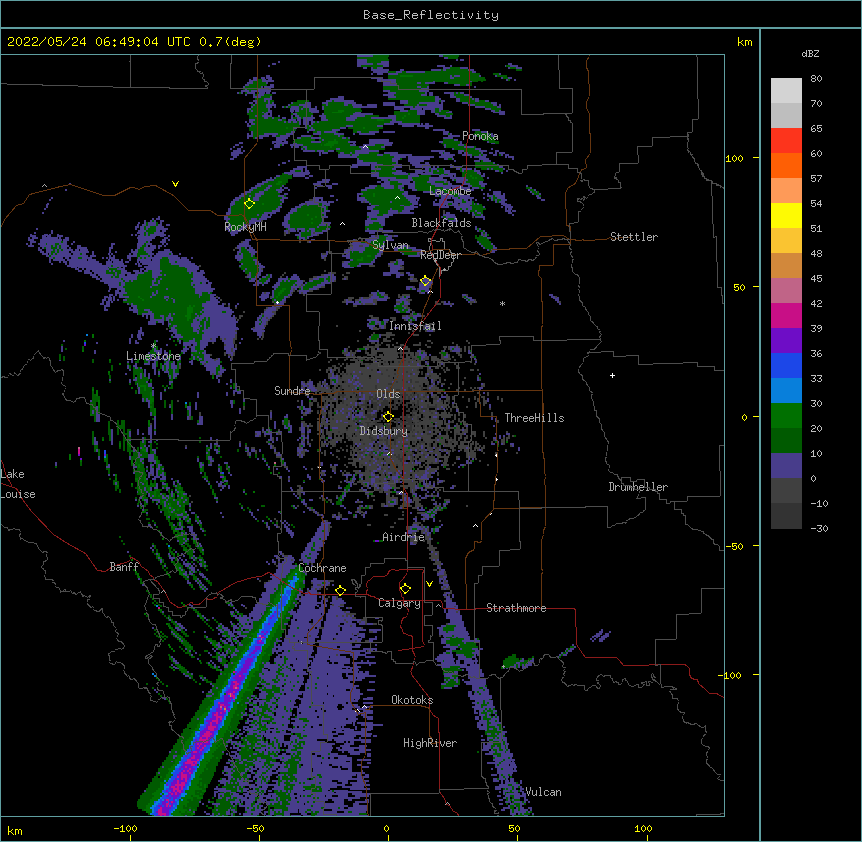The height and width of the screenshot is (842, 862).
Task: Click the Olds town label
Action: (x=388, y=394)
